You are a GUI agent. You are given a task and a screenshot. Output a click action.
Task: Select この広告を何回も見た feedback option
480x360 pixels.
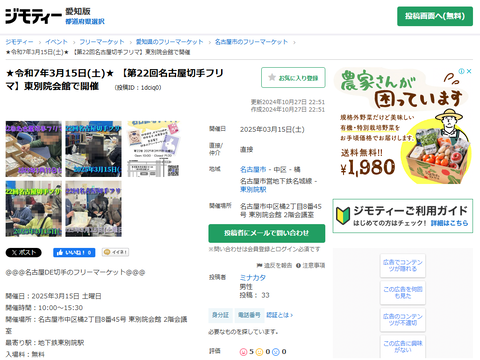click(x=403, y=292)
